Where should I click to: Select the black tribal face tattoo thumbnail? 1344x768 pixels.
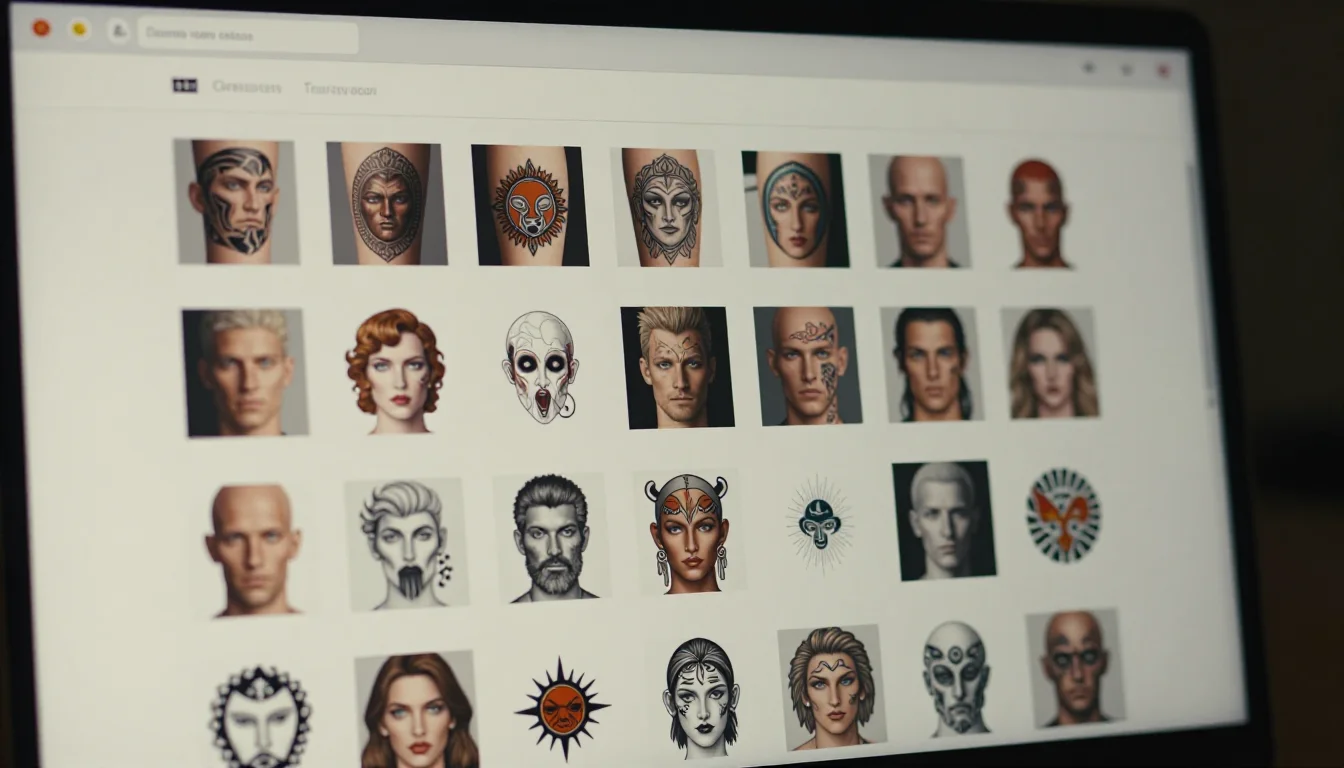coord(235,201)
